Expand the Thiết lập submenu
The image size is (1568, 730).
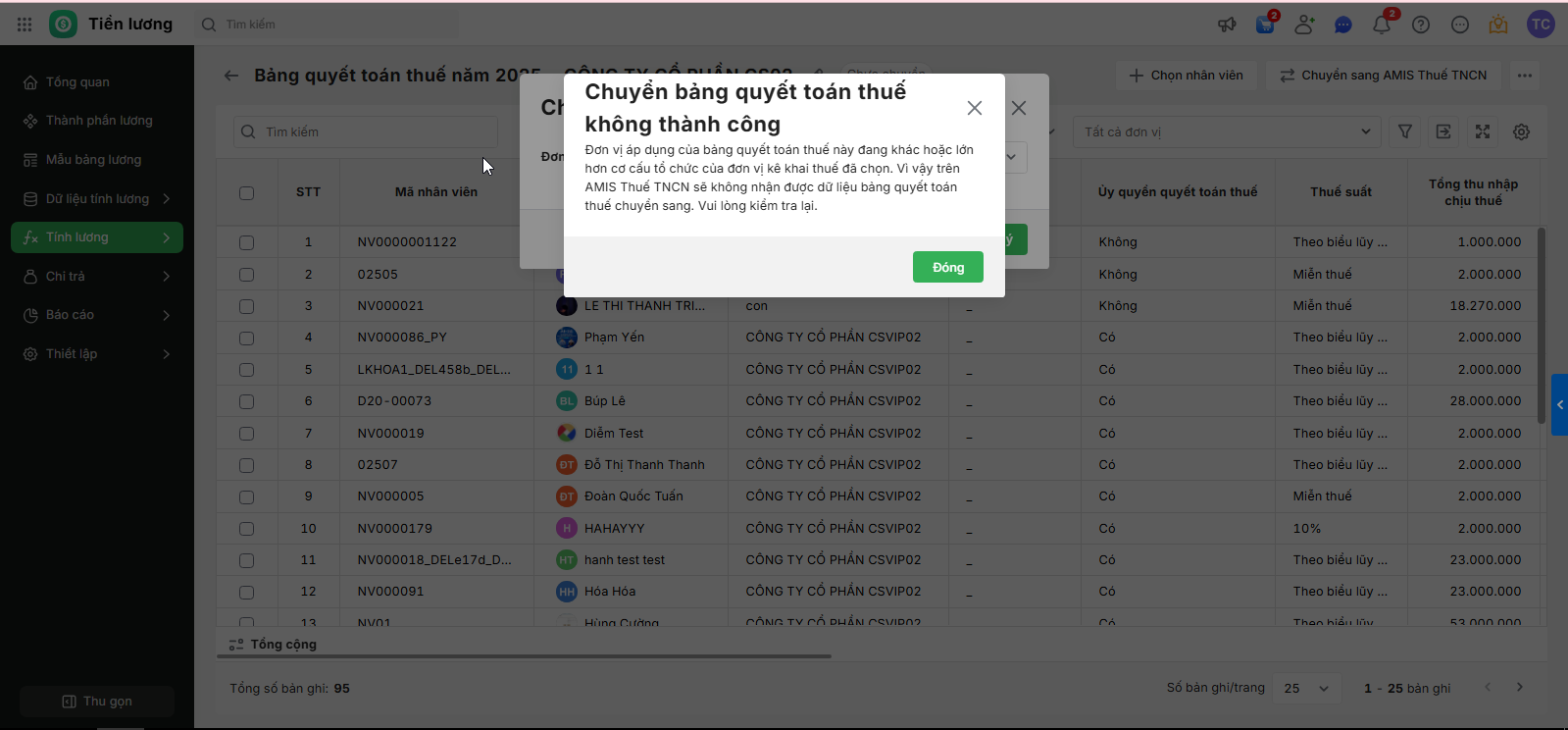tap(166, 353)
